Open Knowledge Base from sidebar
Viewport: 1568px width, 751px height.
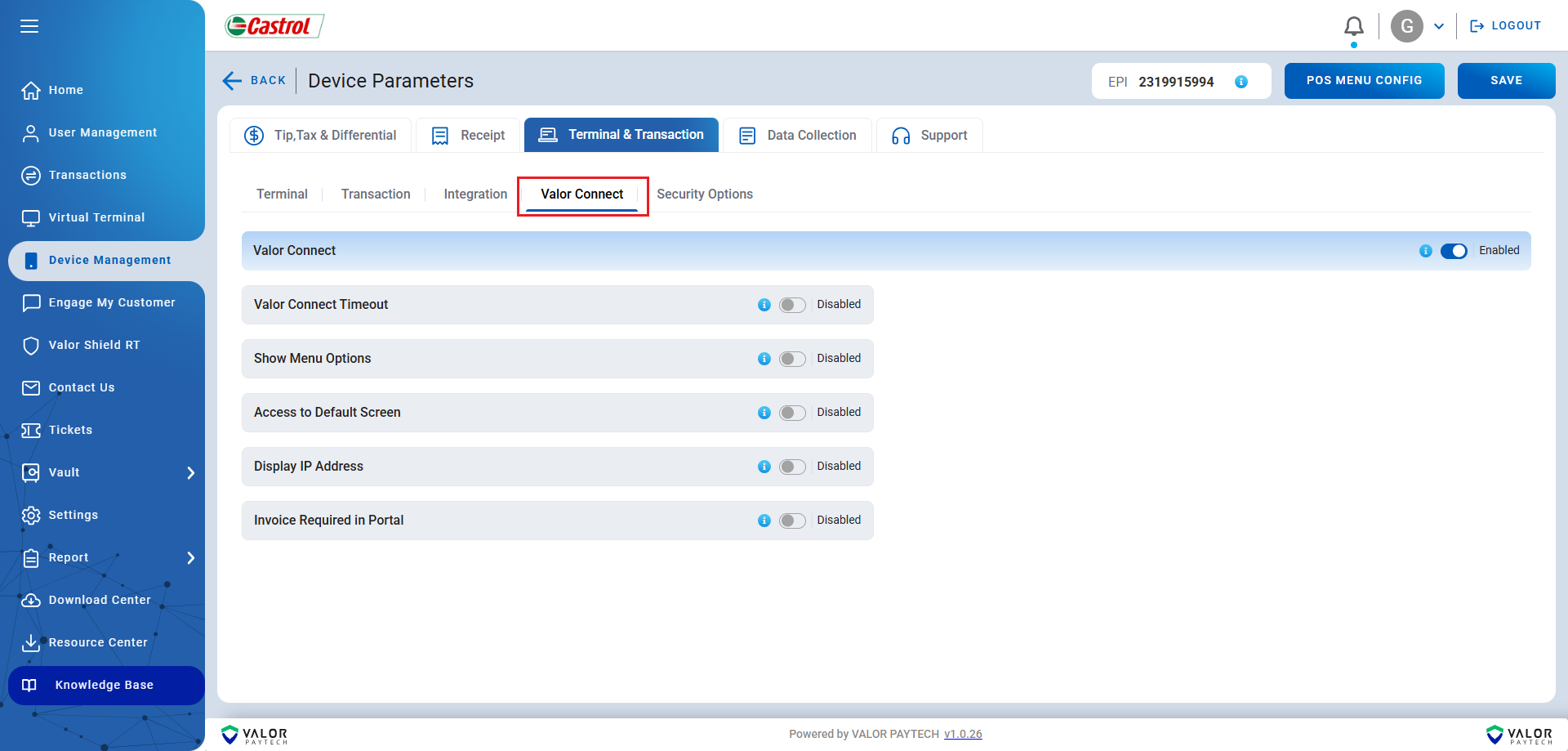pyautogui.click(x=106, y=685)
